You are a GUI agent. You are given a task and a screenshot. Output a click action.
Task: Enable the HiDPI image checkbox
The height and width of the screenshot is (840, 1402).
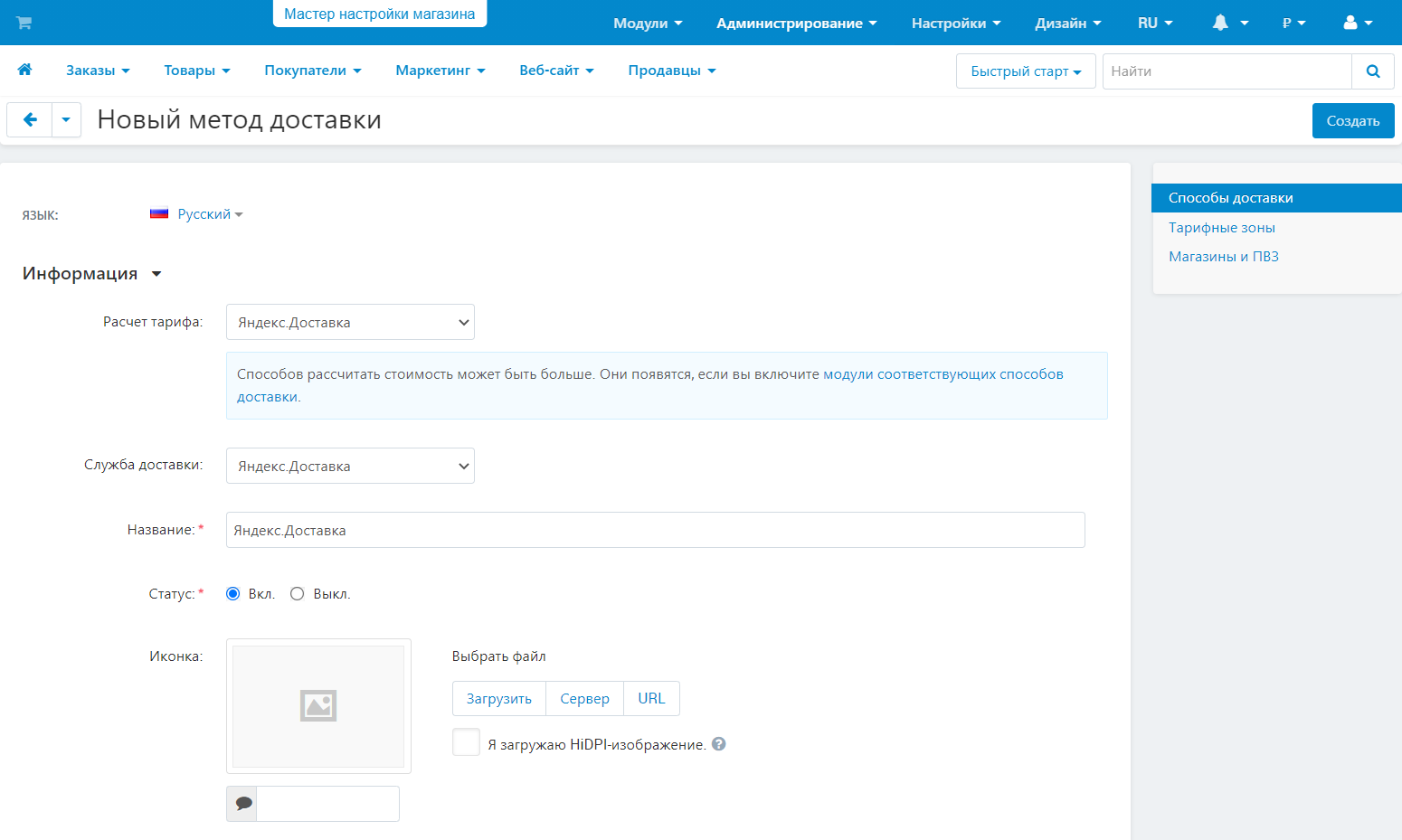coord(466,742)
